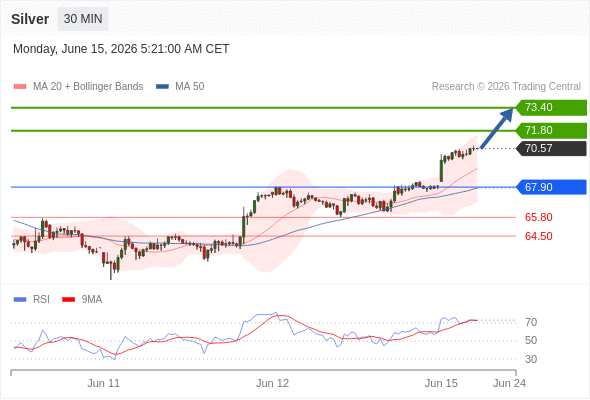Click the 9MA legend swatch
This screenshot has width=590, height=400.
coord(68,300)
